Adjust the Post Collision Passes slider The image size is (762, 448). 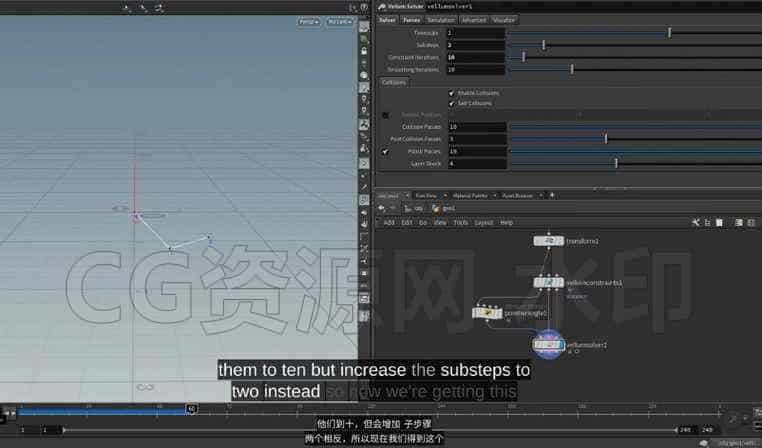[x=606, y=139]
